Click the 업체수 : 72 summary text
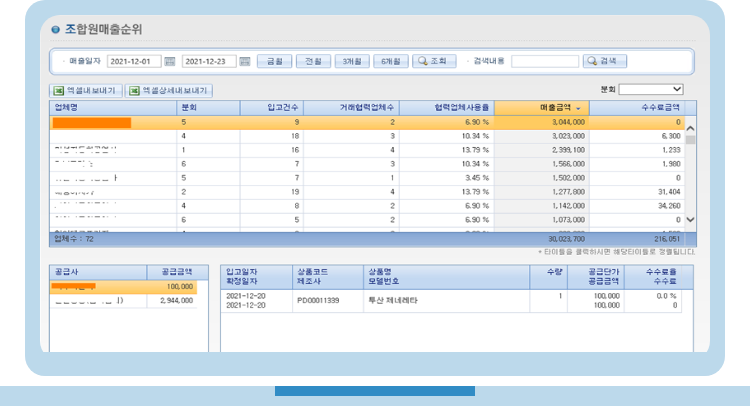The image size is (750, 406). tap(74, 239)
